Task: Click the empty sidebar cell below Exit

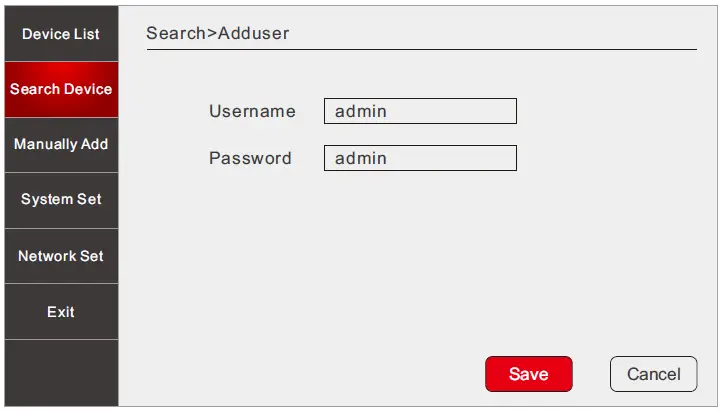Action: point(61,372)
